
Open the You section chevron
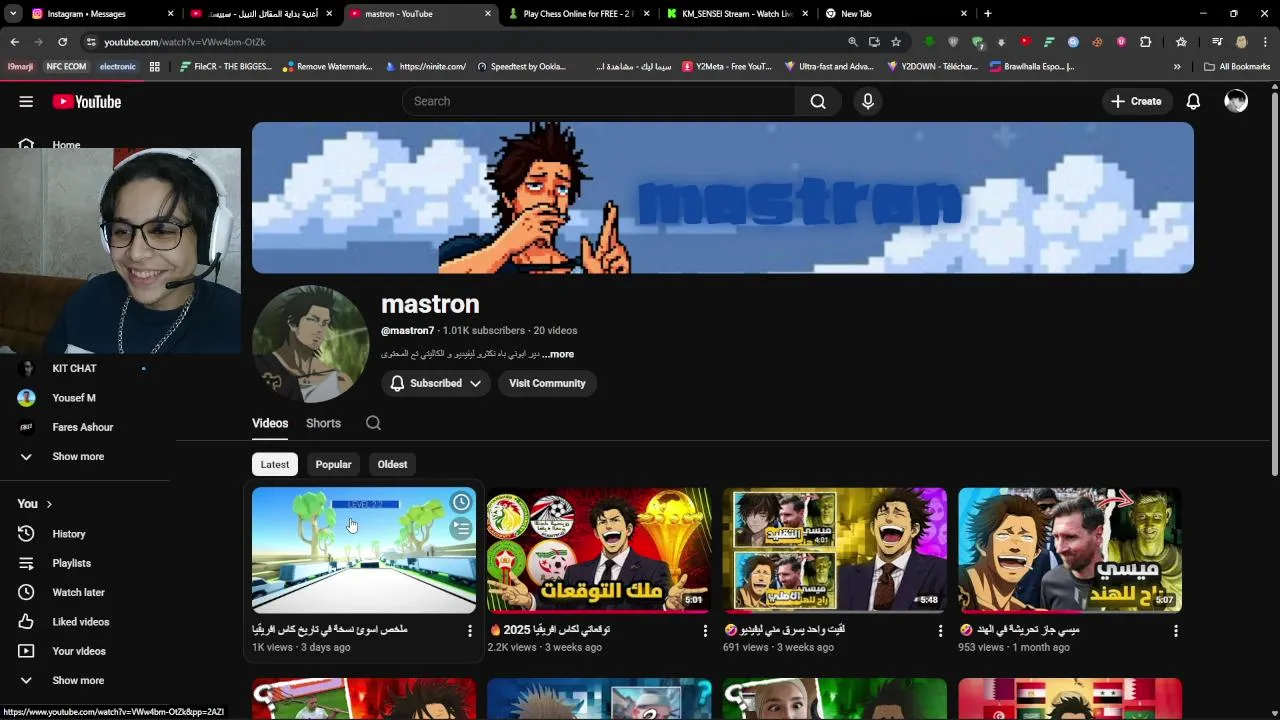(x=49, y=504)
